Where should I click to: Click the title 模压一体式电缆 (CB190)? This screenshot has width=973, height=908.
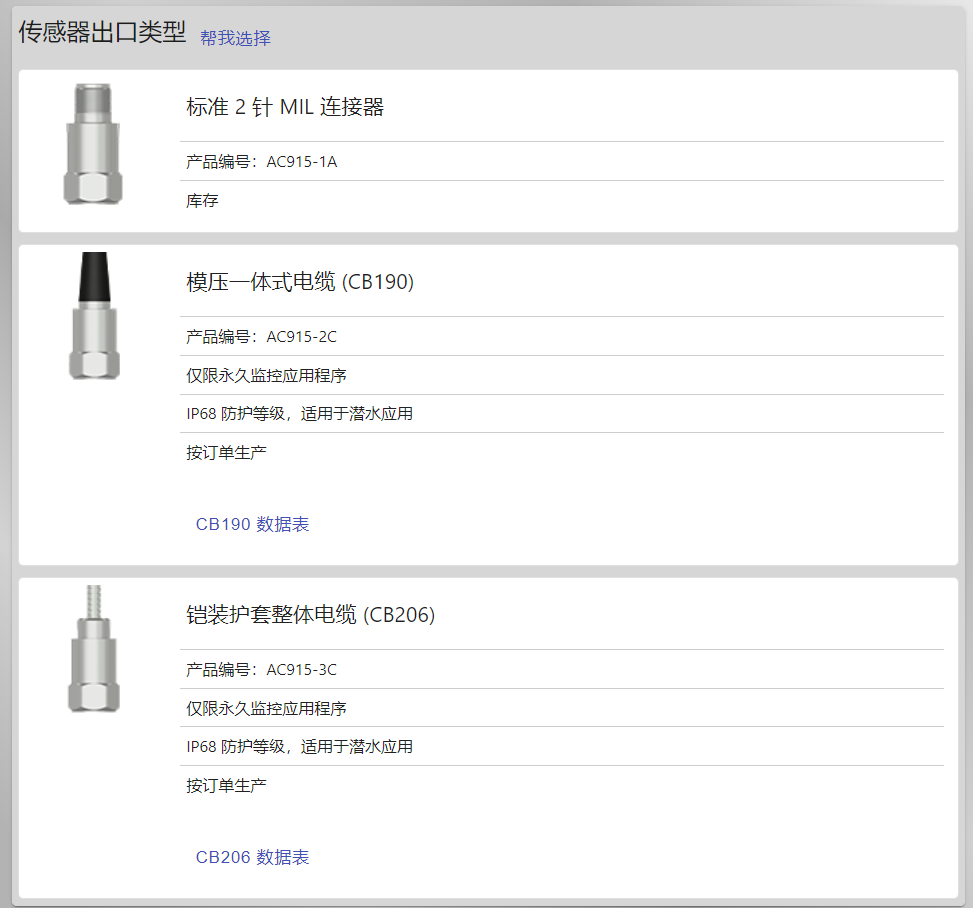tap(300, 282)
